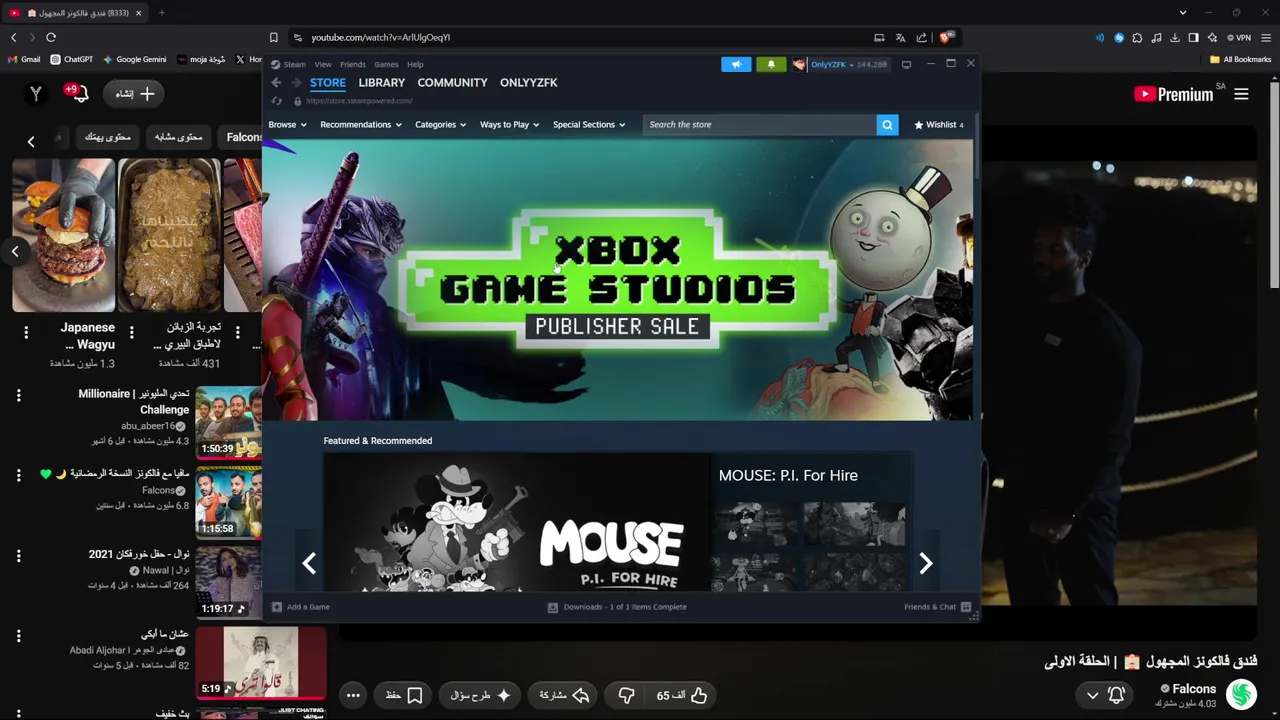Click the browser back arrow
This screenshot has height=720, width=1280.
tap(13, 37)
